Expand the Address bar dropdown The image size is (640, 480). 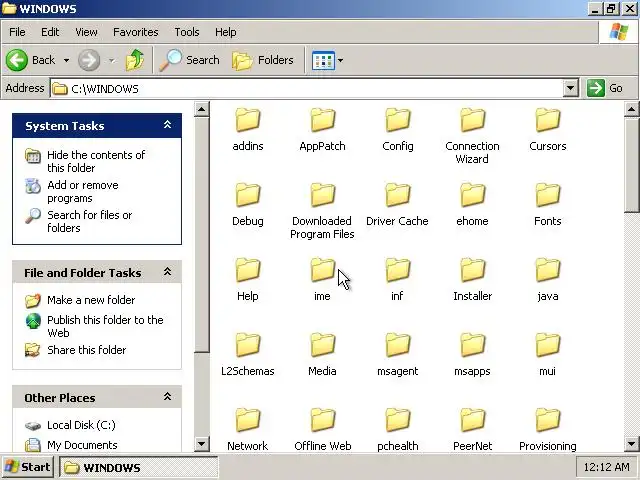tap(571, 88)
